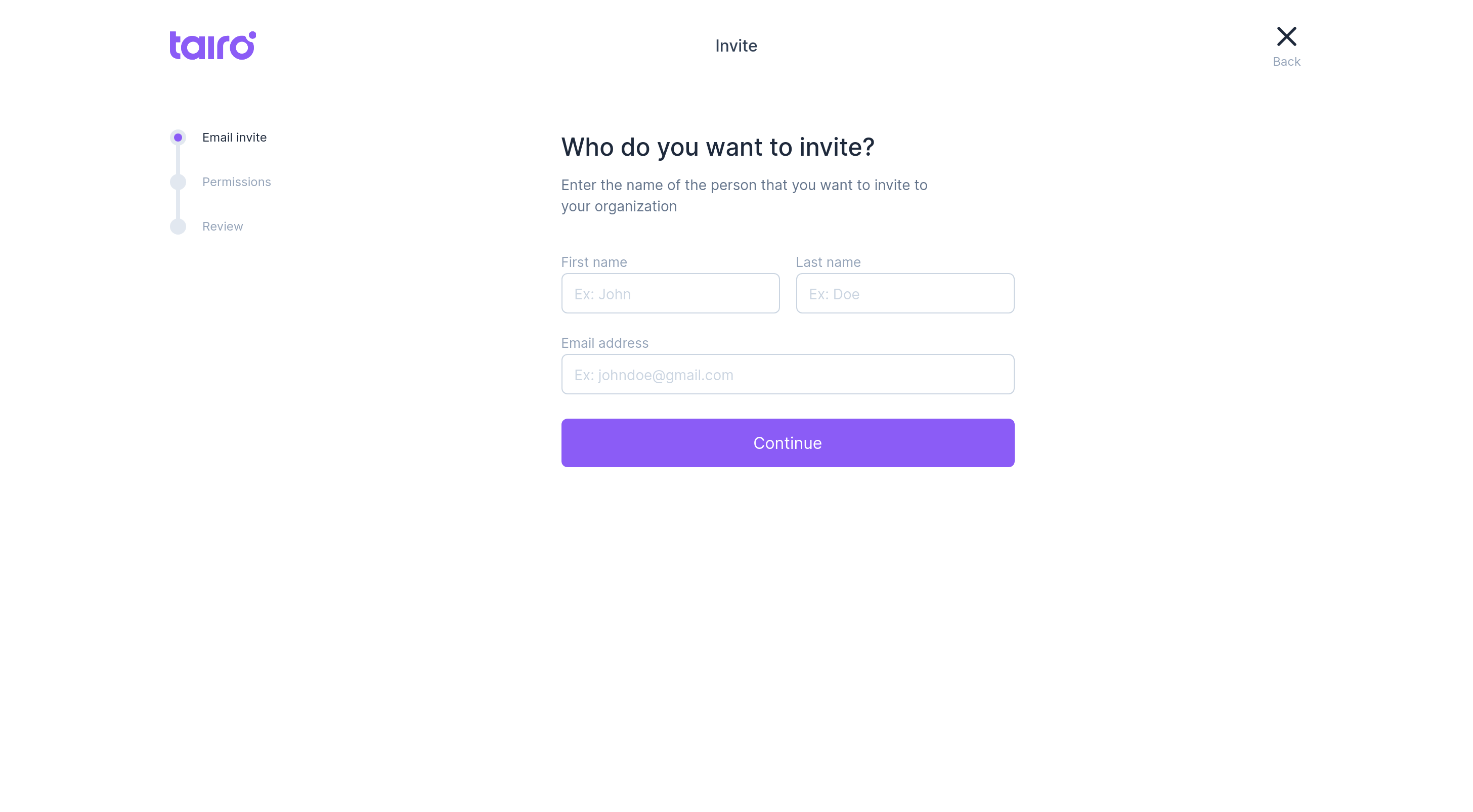
Task: Click the description text about inviting to your organization
Action: pos(744,196)
